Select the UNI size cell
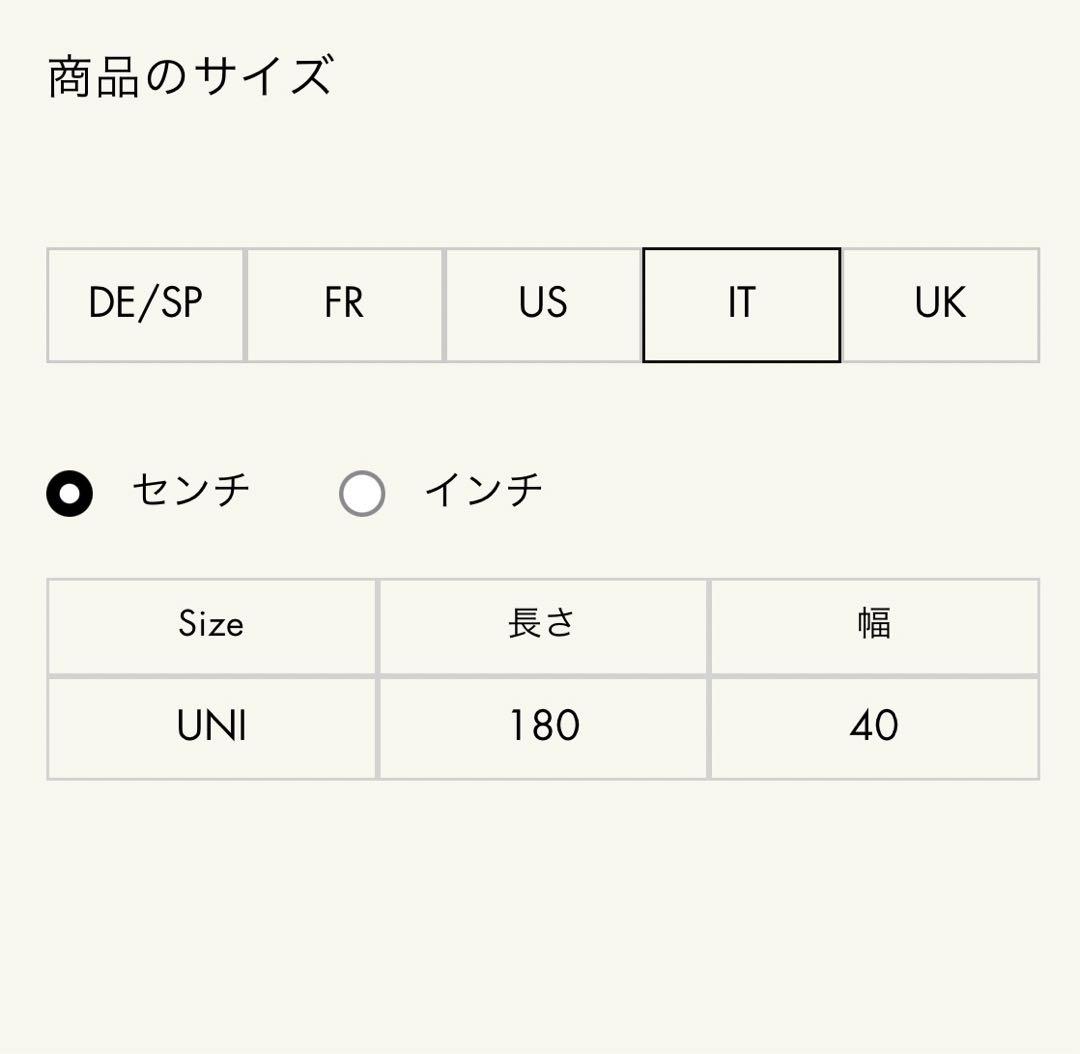 [212, 726]
